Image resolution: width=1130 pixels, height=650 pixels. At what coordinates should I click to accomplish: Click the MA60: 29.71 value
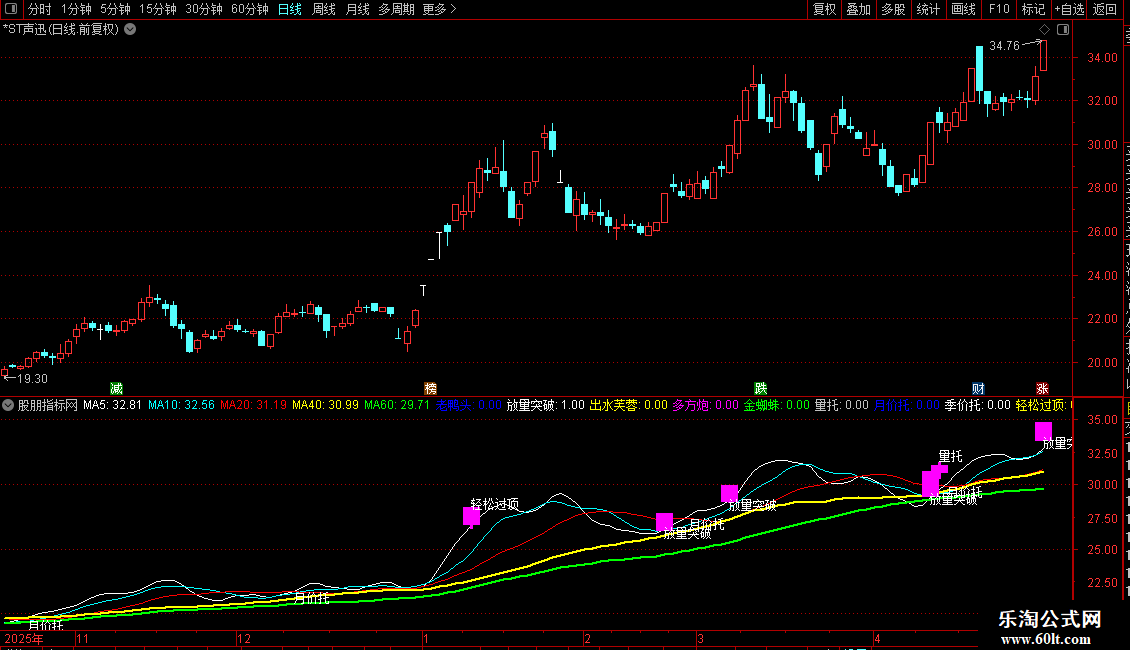tap(396, 405)
